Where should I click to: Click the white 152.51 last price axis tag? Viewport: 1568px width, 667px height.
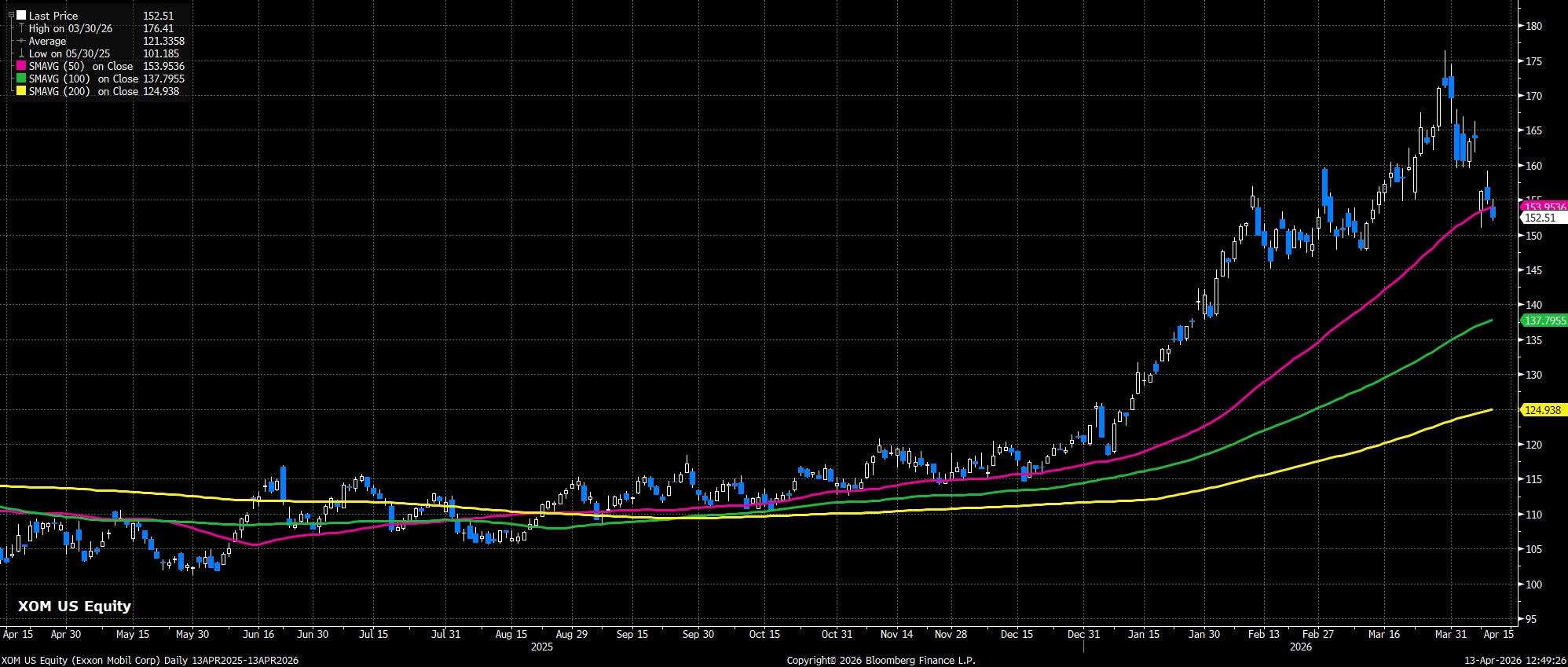click(x=1540, y=218)
